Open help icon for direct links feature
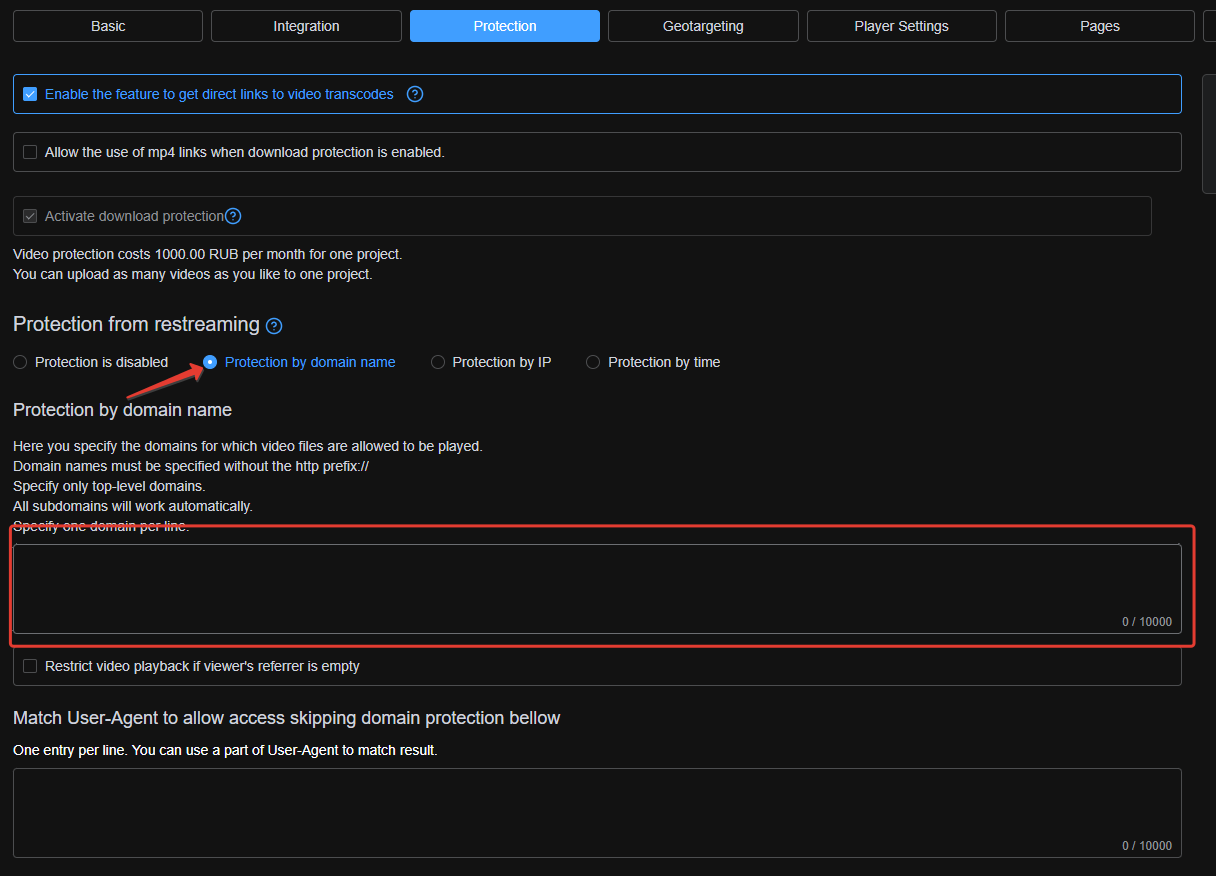Viewport: 1216px width, 876px height. tap(415, 94)
